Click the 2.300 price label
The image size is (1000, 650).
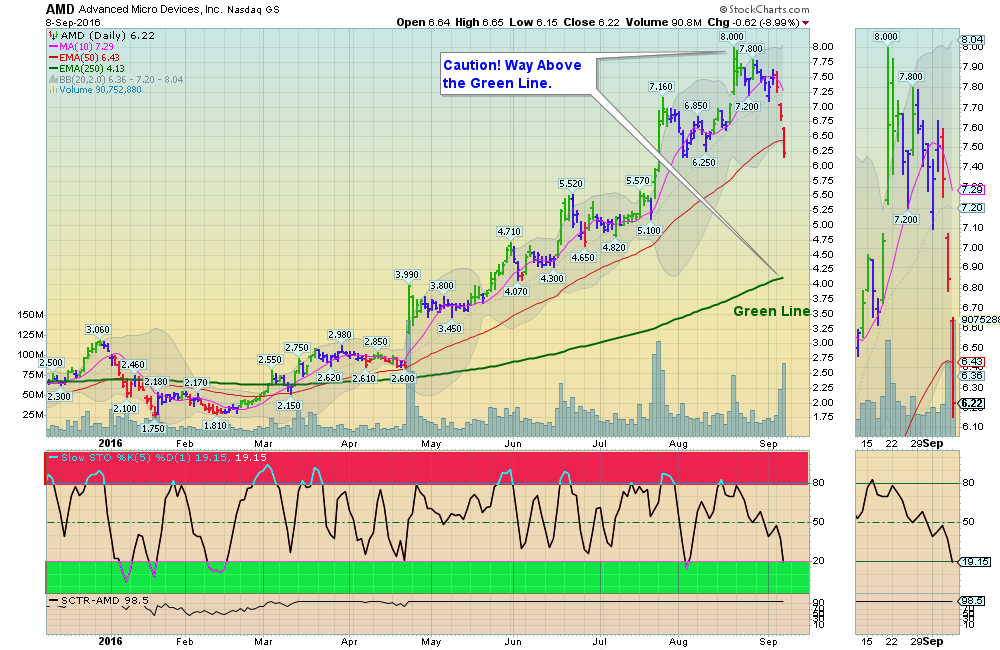pos(59,396)
